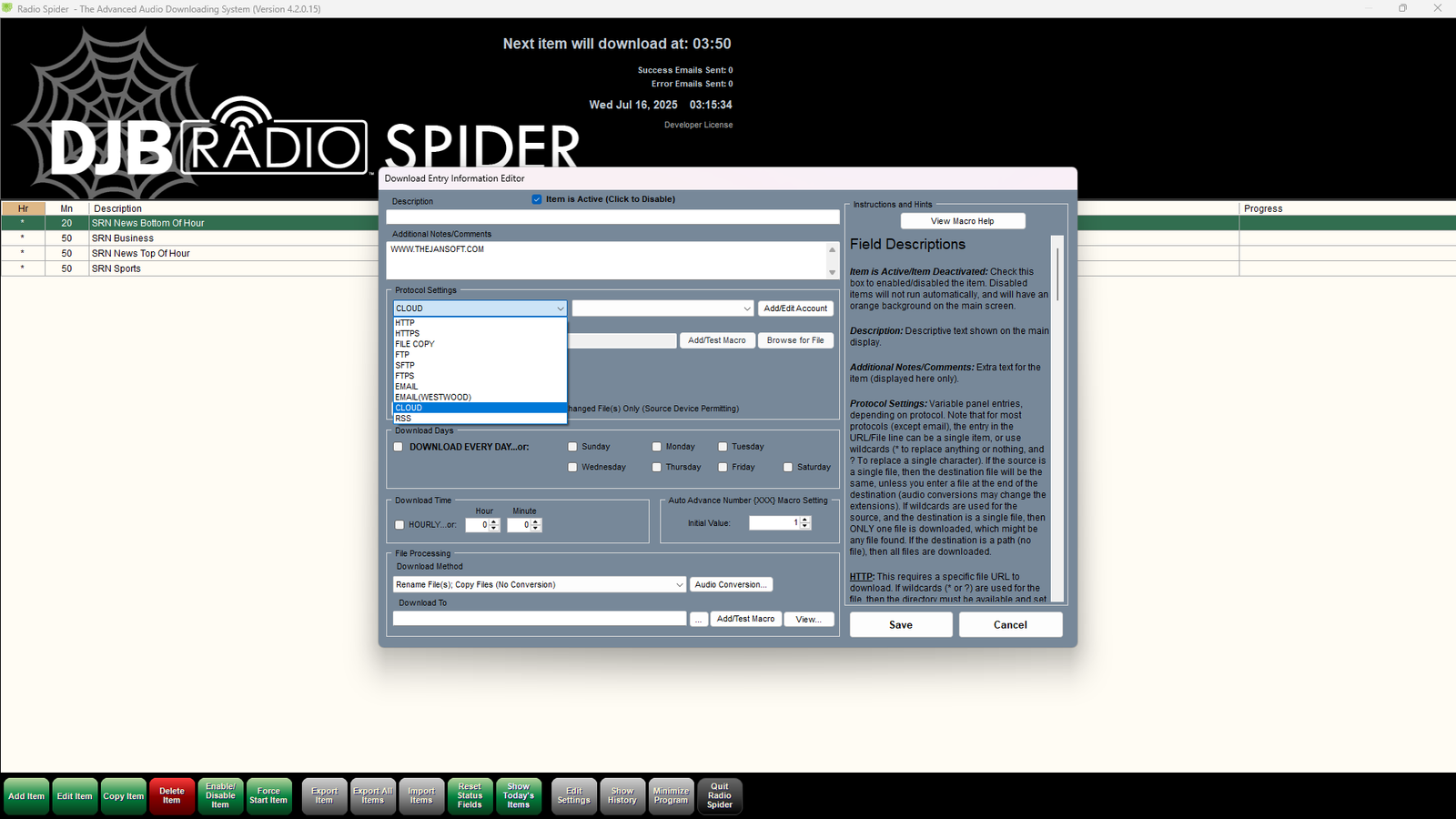
Task: Cancel the download entry editor
Action: (1010, 624)
